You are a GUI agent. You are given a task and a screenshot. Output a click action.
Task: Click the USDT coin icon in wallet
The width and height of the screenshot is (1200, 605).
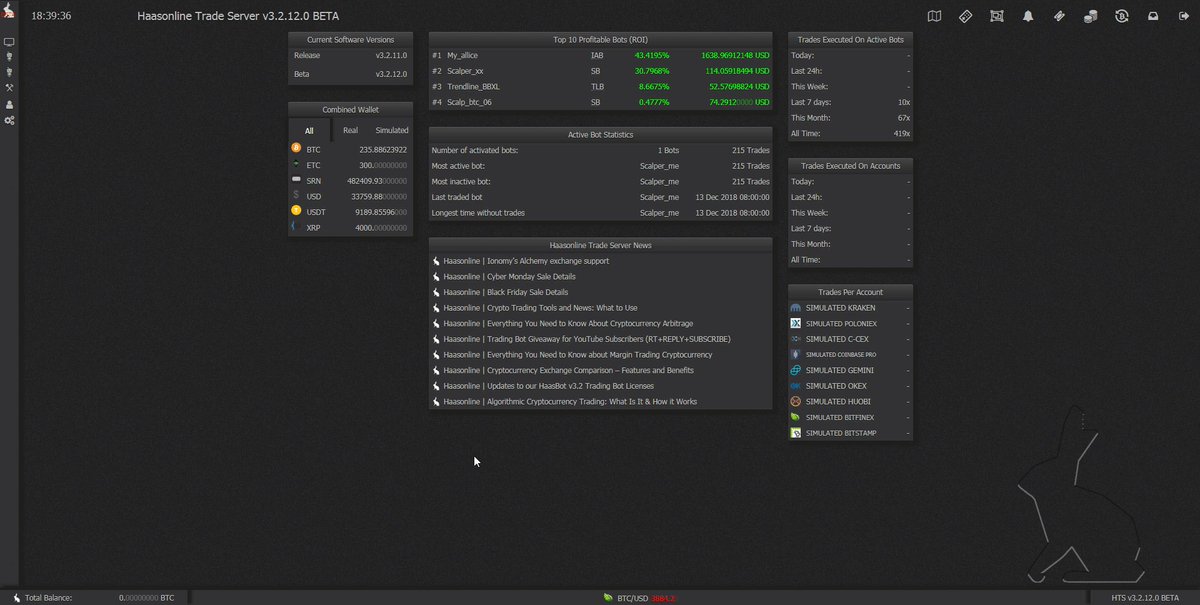click(296, 211)
